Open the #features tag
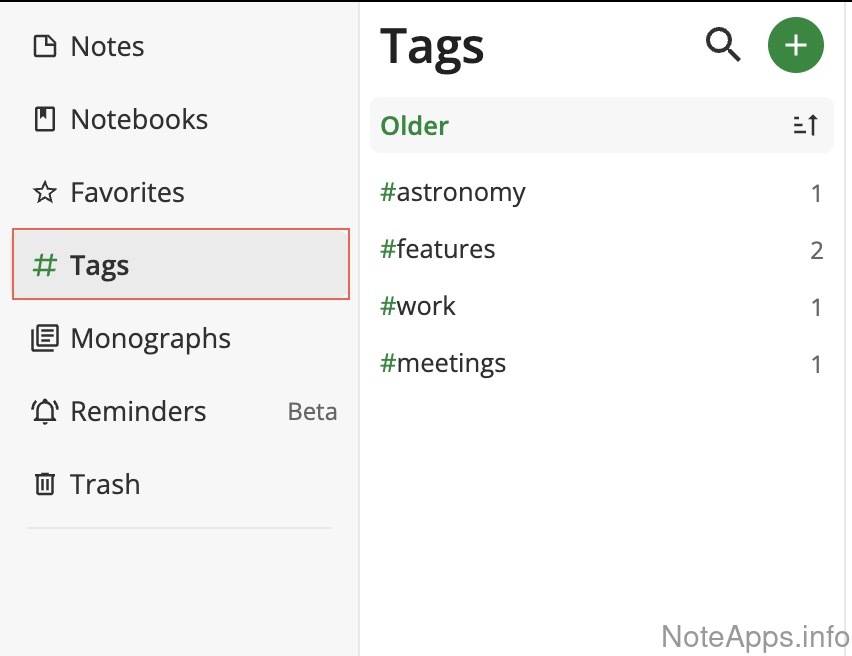The height and width of the screenshot is (656, 852). click(438, 249)
